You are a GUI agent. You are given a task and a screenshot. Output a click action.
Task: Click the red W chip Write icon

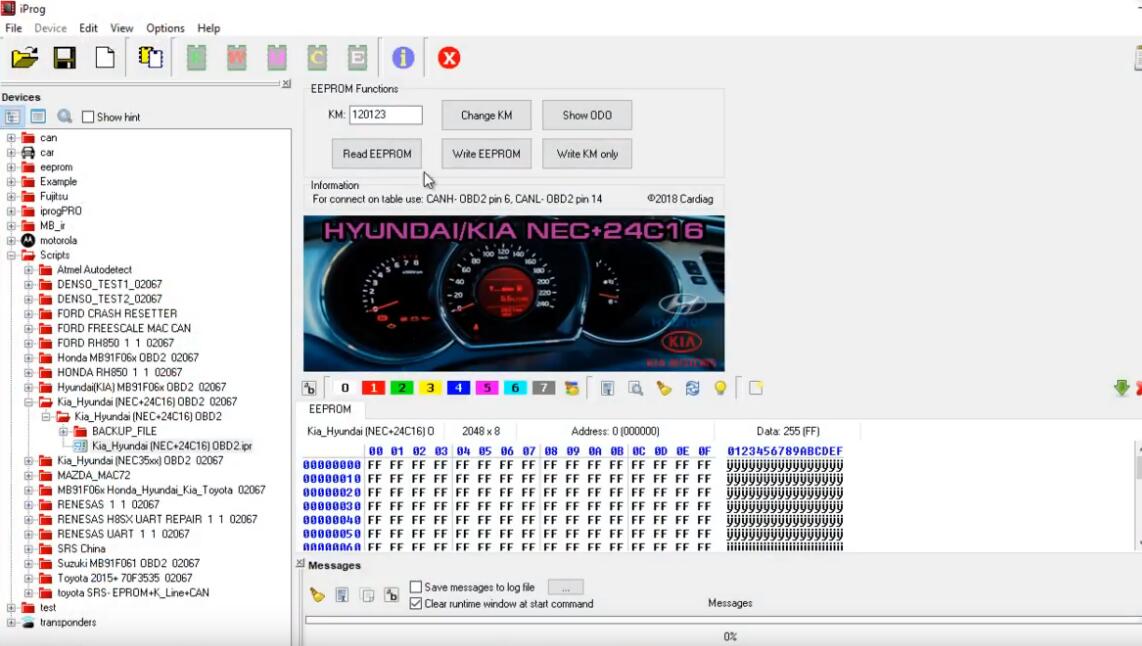point(237,58)
